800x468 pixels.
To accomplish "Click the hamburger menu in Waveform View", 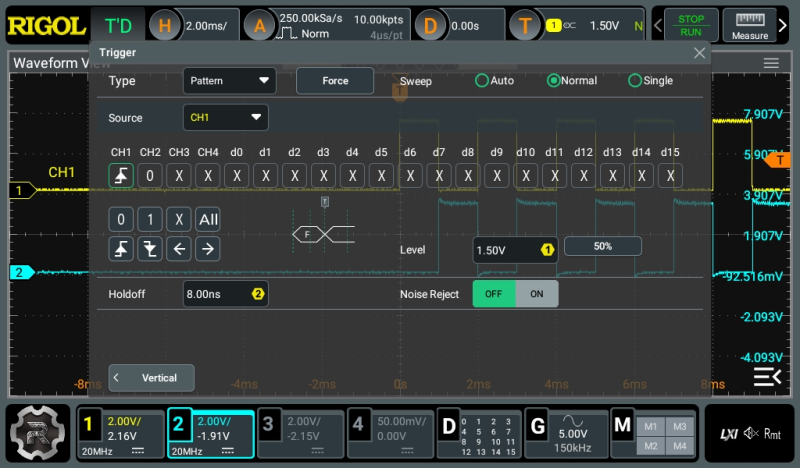I will point(771,63).
